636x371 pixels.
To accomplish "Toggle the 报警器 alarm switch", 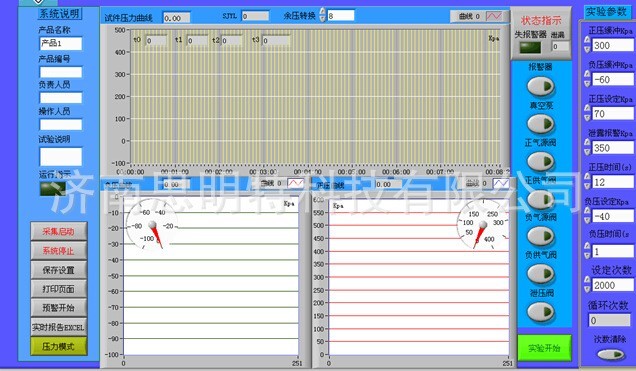I will pos(541,86).
